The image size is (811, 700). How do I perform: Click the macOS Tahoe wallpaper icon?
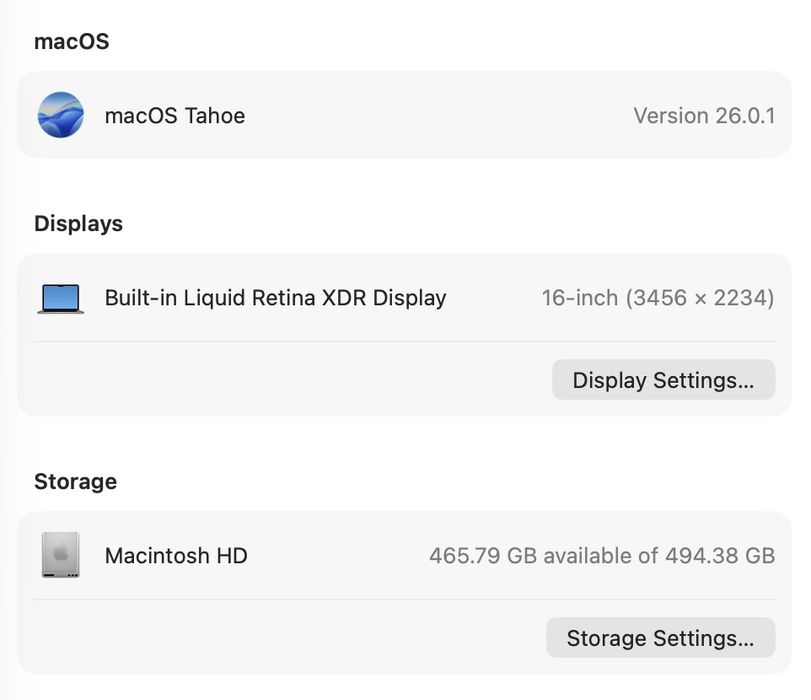60,115
